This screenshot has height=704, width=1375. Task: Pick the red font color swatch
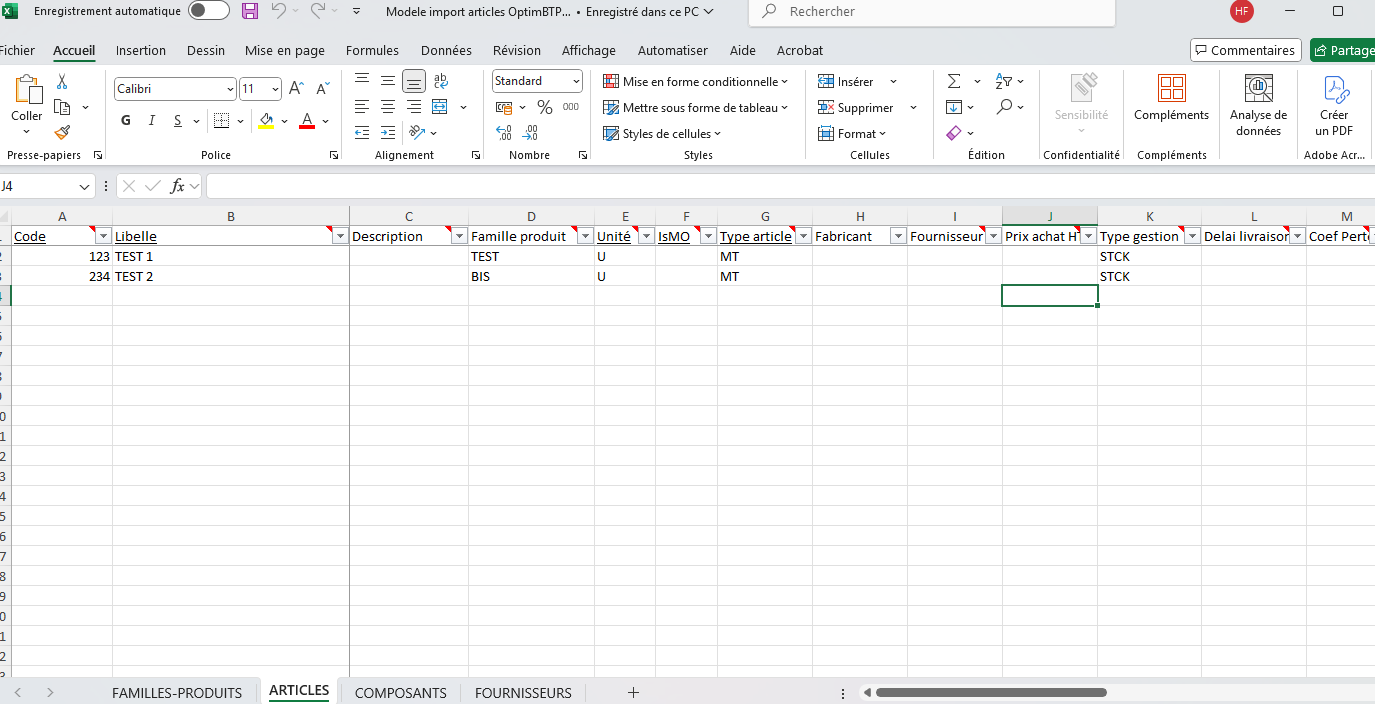click(x=307, y=120)
